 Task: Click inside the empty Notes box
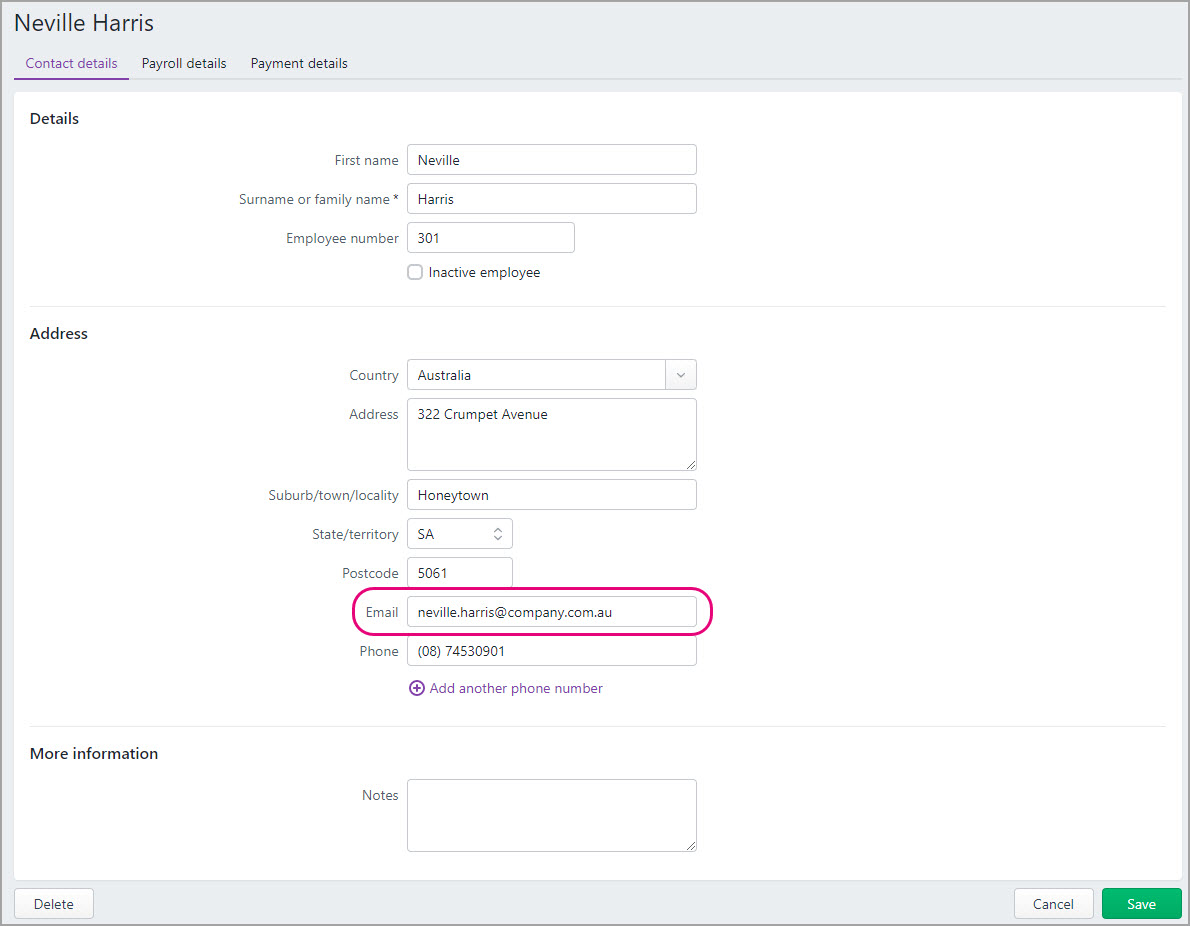551,814
